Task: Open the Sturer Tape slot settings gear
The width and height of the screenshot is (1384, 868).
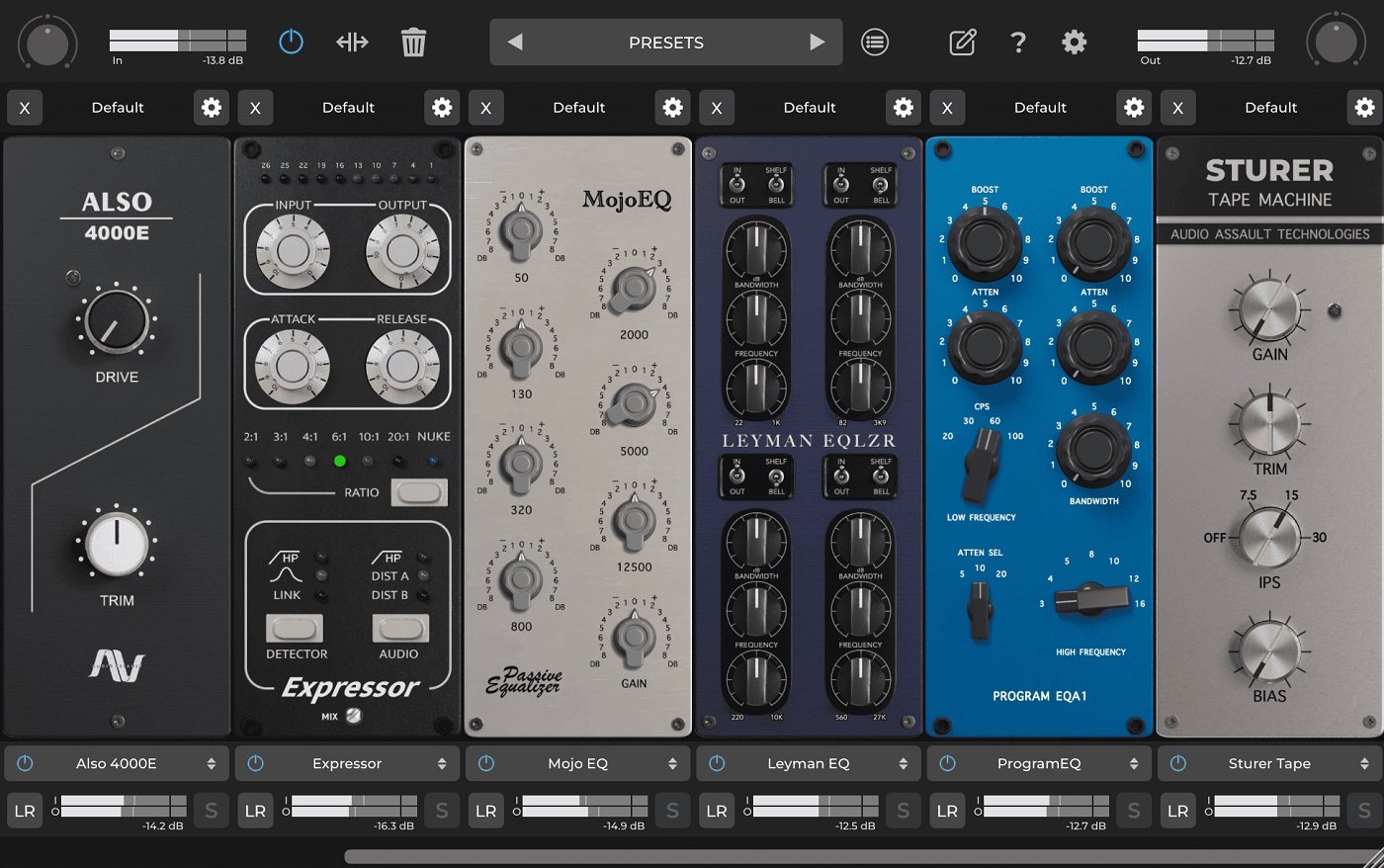Action: [1363, 107]
